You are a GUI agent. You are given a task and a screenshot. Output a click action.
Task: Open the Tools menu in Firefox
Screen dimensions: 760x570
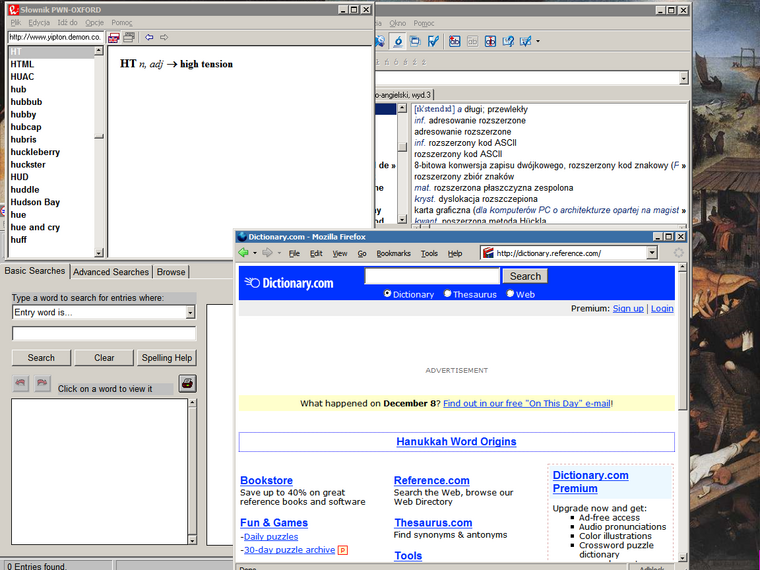[x=429, y=253]
